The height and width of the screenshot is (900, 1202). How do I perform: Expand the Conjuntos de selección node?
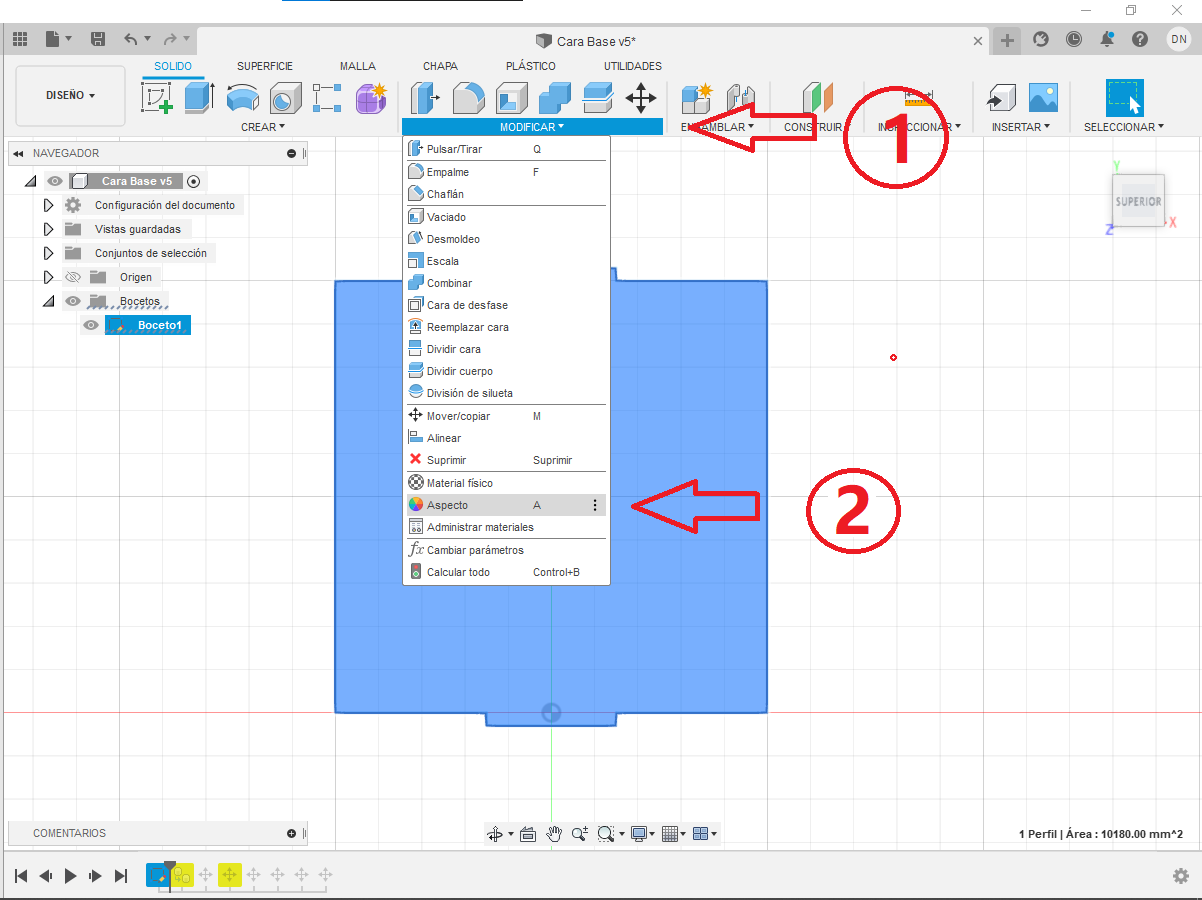coord(47,253)
